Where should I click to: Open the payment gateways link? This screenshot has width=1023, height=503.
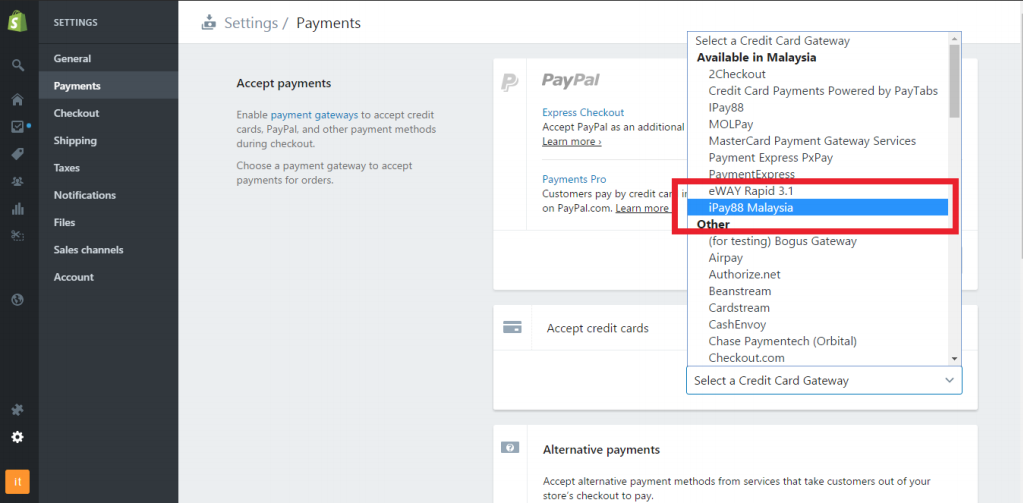click(314, 115)
